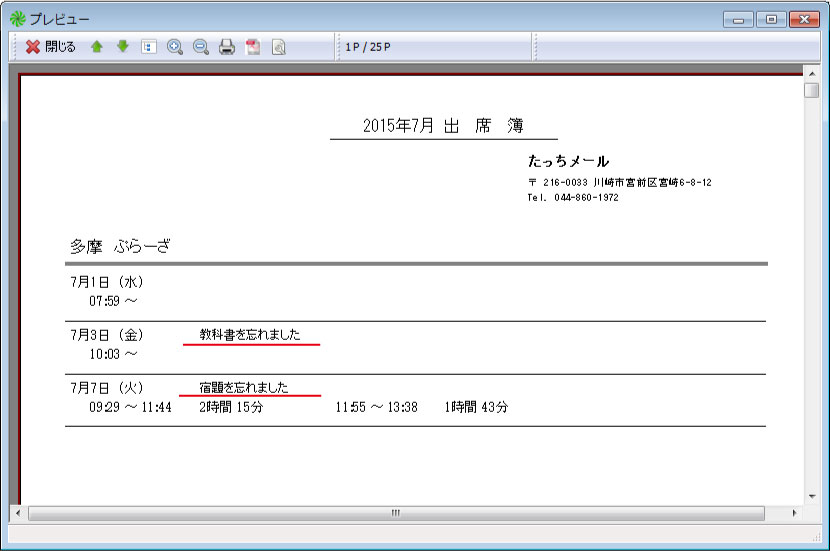Viewport: 830px width, 551px height.
Task: Click the duration 2時間 15分
Action: [x=231, y=407]
